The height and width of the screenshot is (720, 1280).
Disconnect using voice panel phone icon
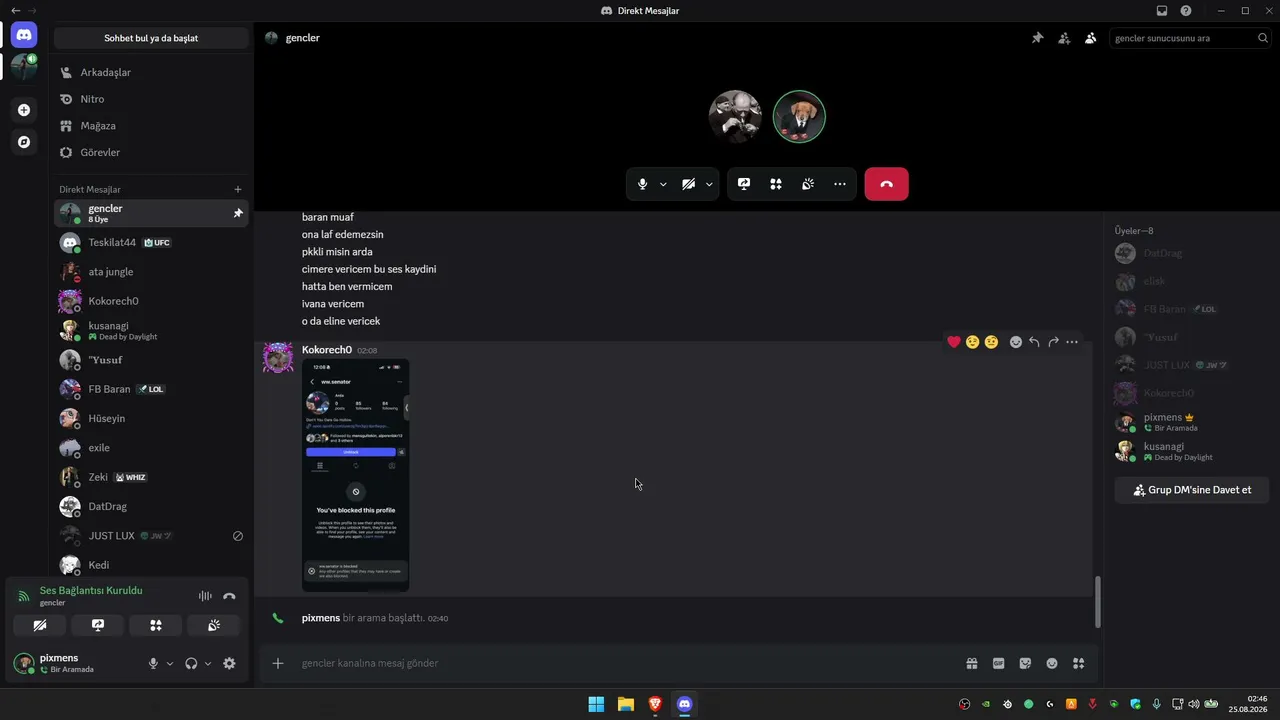pos(229,596)
